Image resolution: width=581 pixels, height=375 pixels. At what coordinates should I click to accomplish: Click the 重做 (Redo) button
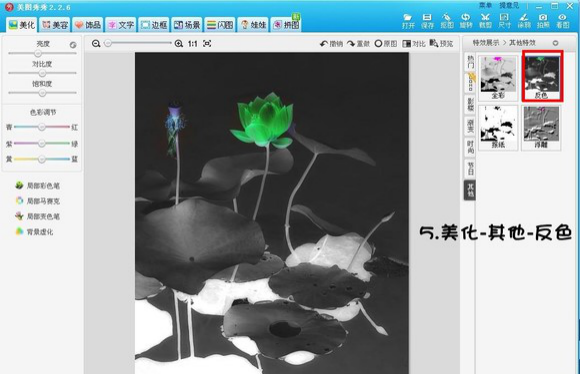coord(358,44)
